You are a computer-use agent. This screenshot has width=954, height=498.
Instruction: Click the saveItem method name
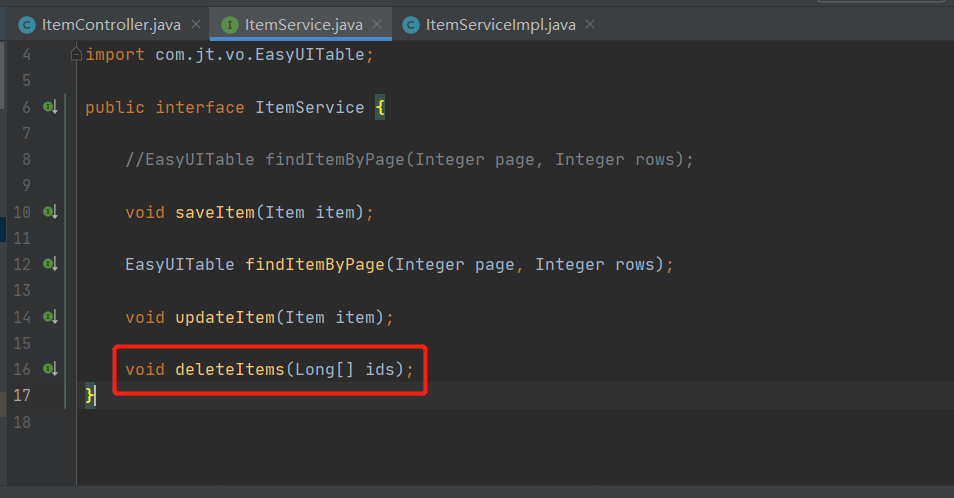click(x=215, y=212)
